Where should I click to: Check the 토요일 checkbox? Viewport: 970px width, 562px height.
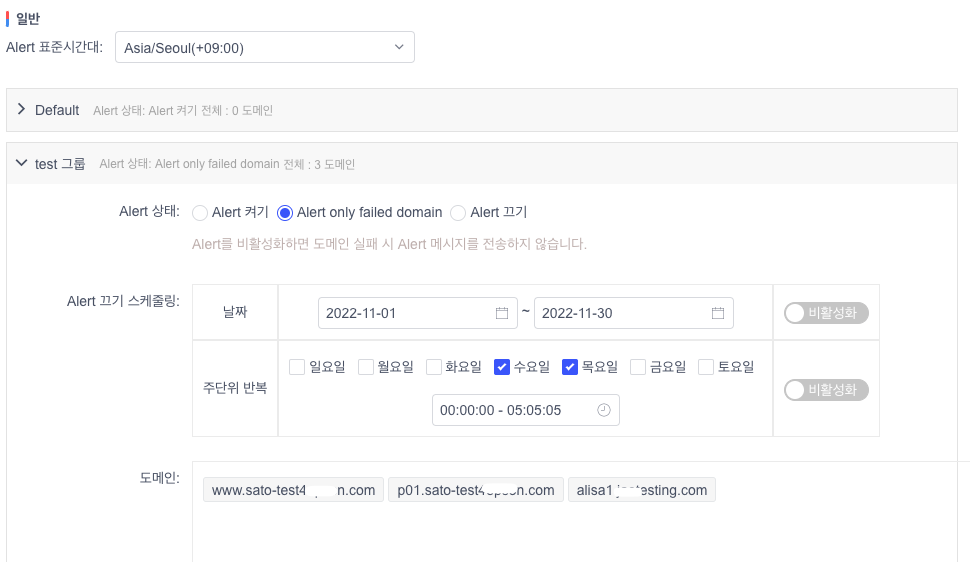click(706, 367)
